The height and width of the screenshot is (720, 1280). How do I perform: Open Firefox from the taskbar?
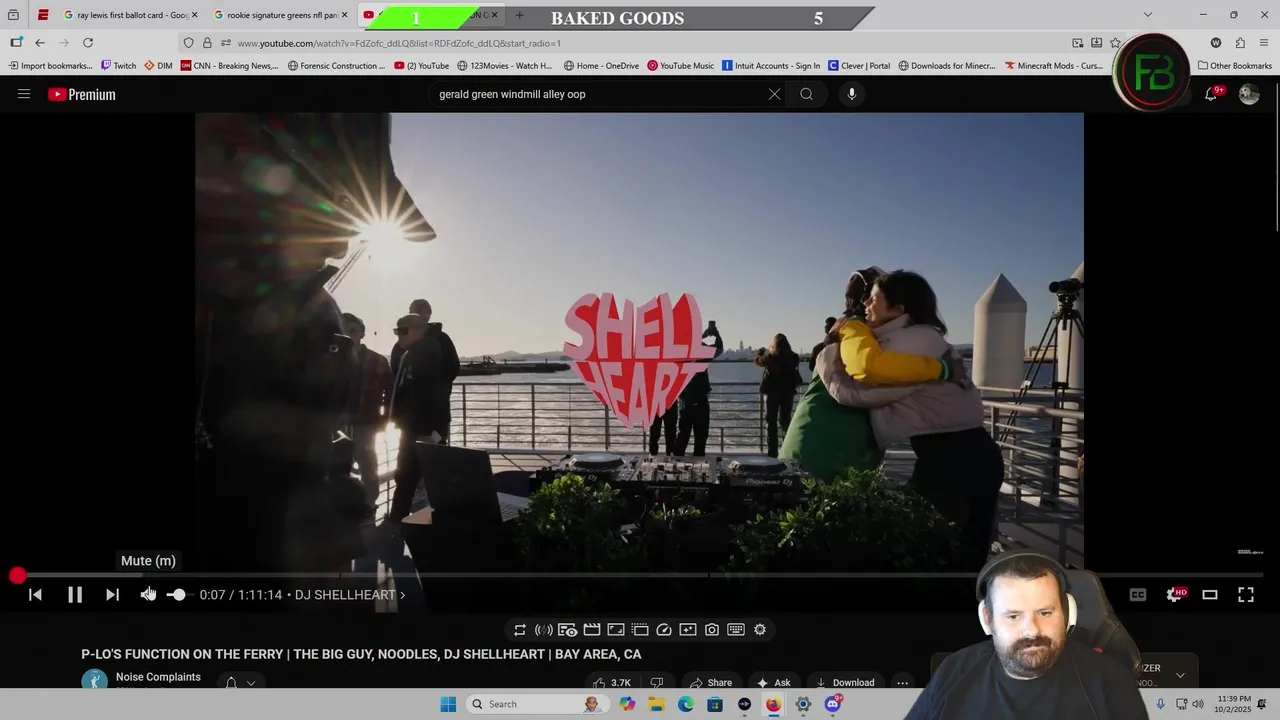click(773, 704)
